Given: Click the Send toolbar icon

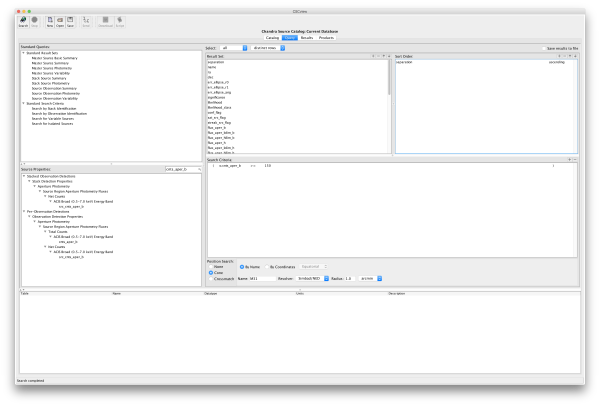Looking at the screenshot, I should coord(87,21).
